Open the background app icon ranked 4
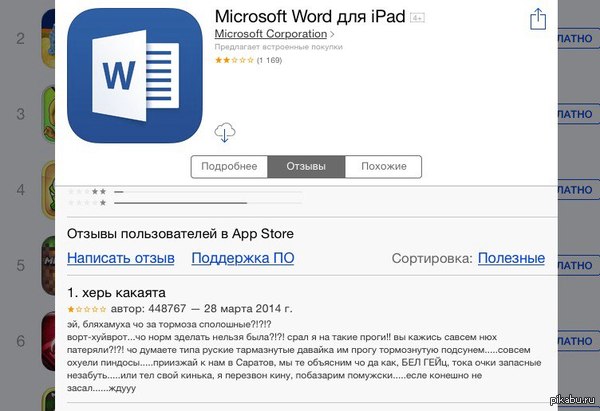 pos(52,190)
